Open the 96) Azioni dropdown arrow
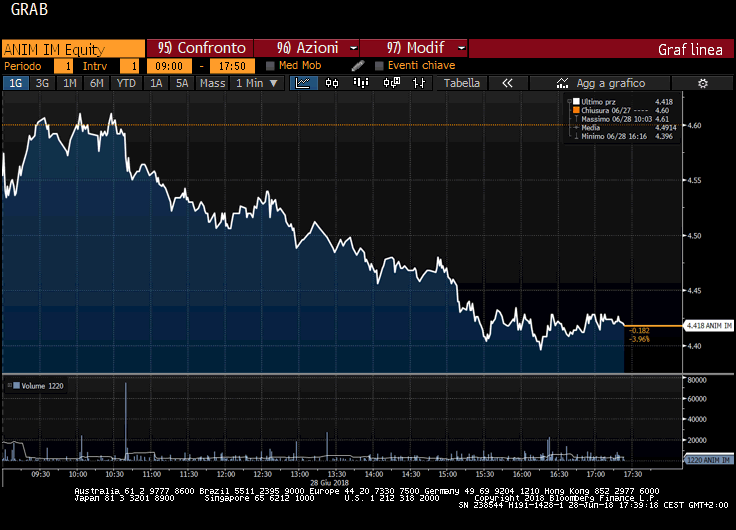 354,48
